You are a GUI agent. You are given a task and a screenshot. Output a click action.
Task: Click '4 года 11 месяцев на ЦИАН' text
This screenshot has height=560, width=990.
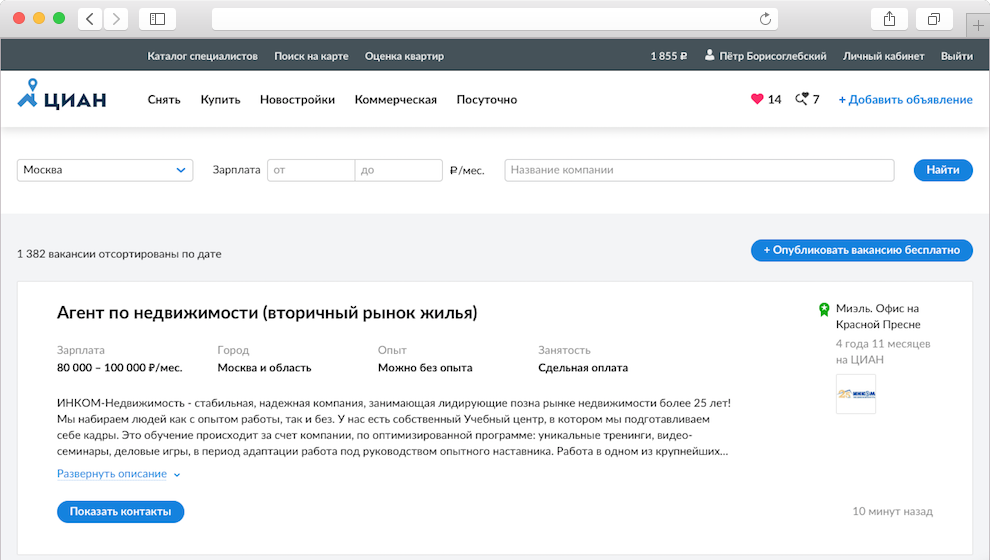(x=883, y=352)
